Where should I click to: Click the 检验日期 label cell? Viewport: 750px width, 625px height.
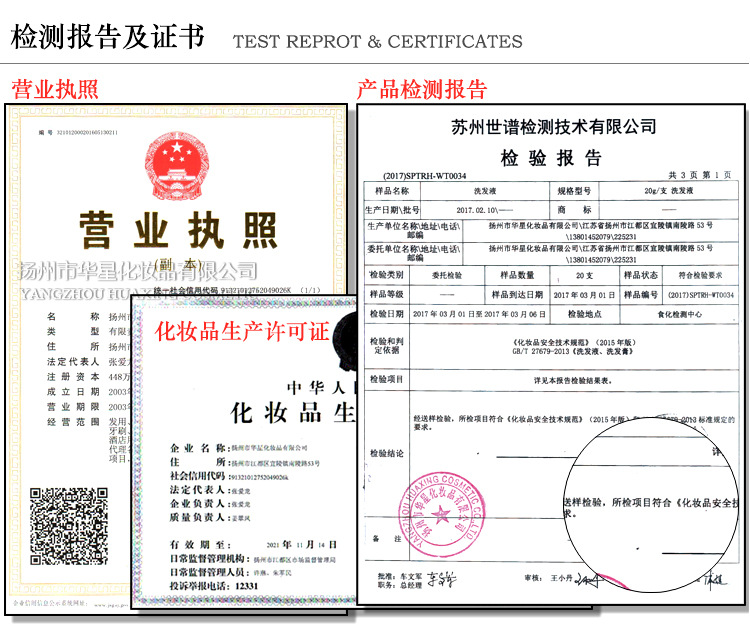click(386, 314)
